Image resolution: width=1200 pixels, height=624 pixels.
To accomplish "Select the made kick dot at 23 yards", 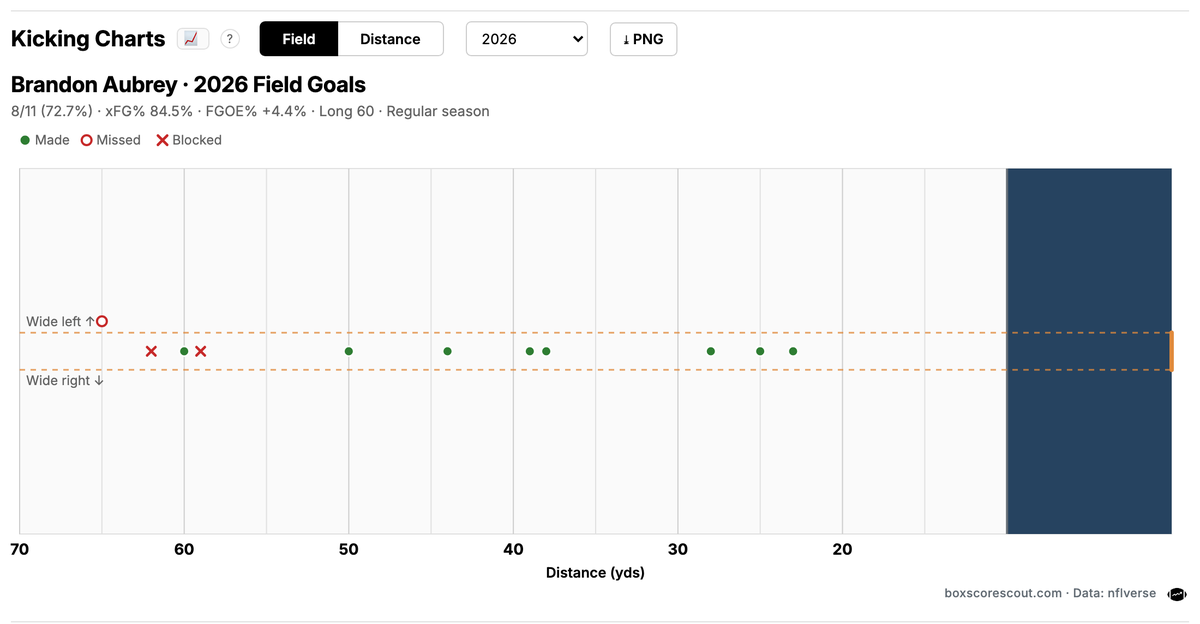I will tap(793, 351).
